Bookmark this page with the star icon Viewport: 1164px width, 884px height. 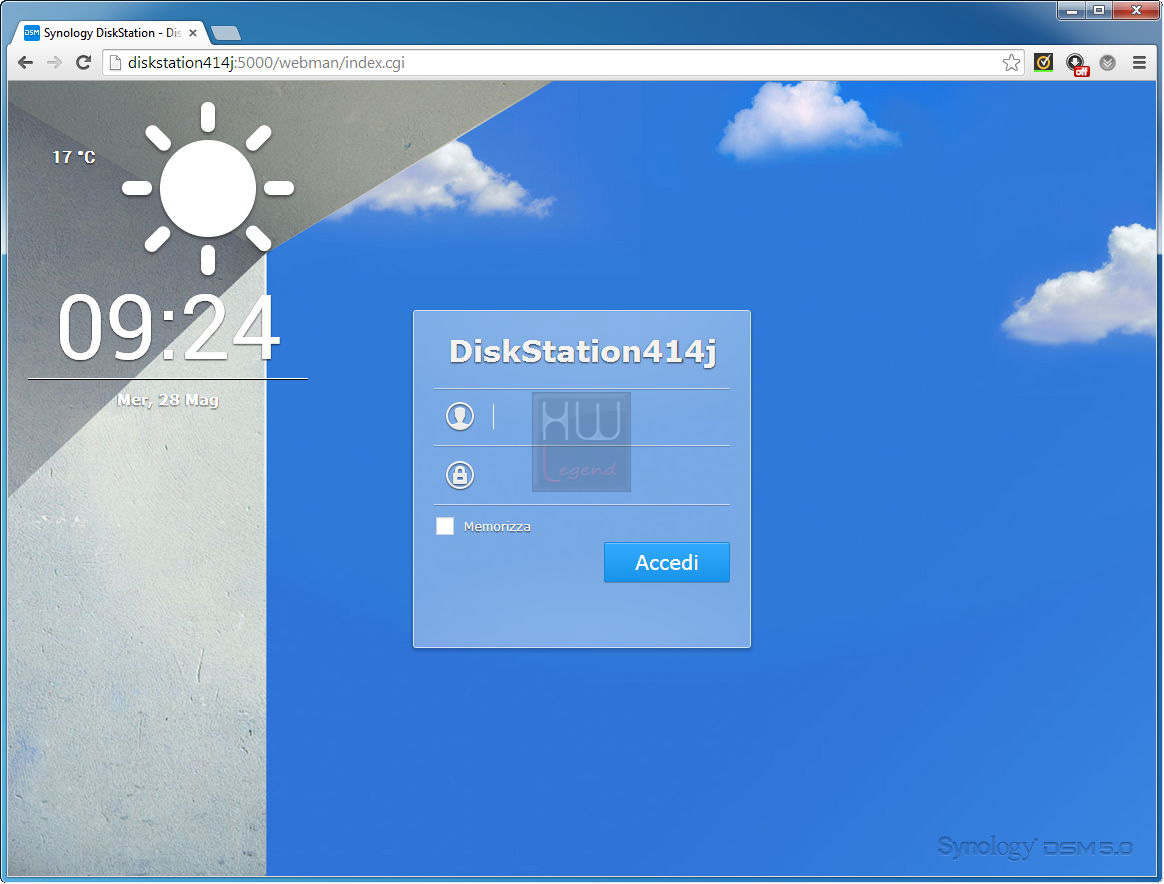coord(1011,63)
